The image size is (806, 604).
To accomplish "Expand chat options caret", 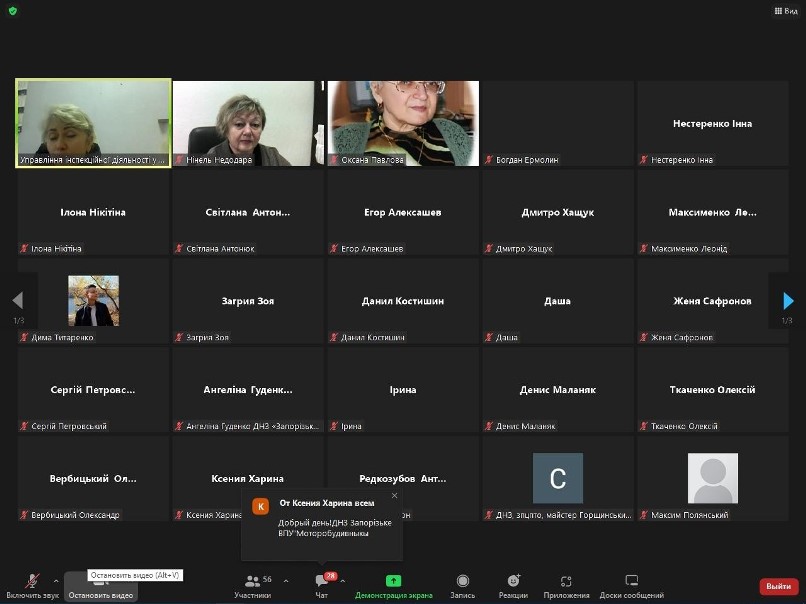I will 343,581.
